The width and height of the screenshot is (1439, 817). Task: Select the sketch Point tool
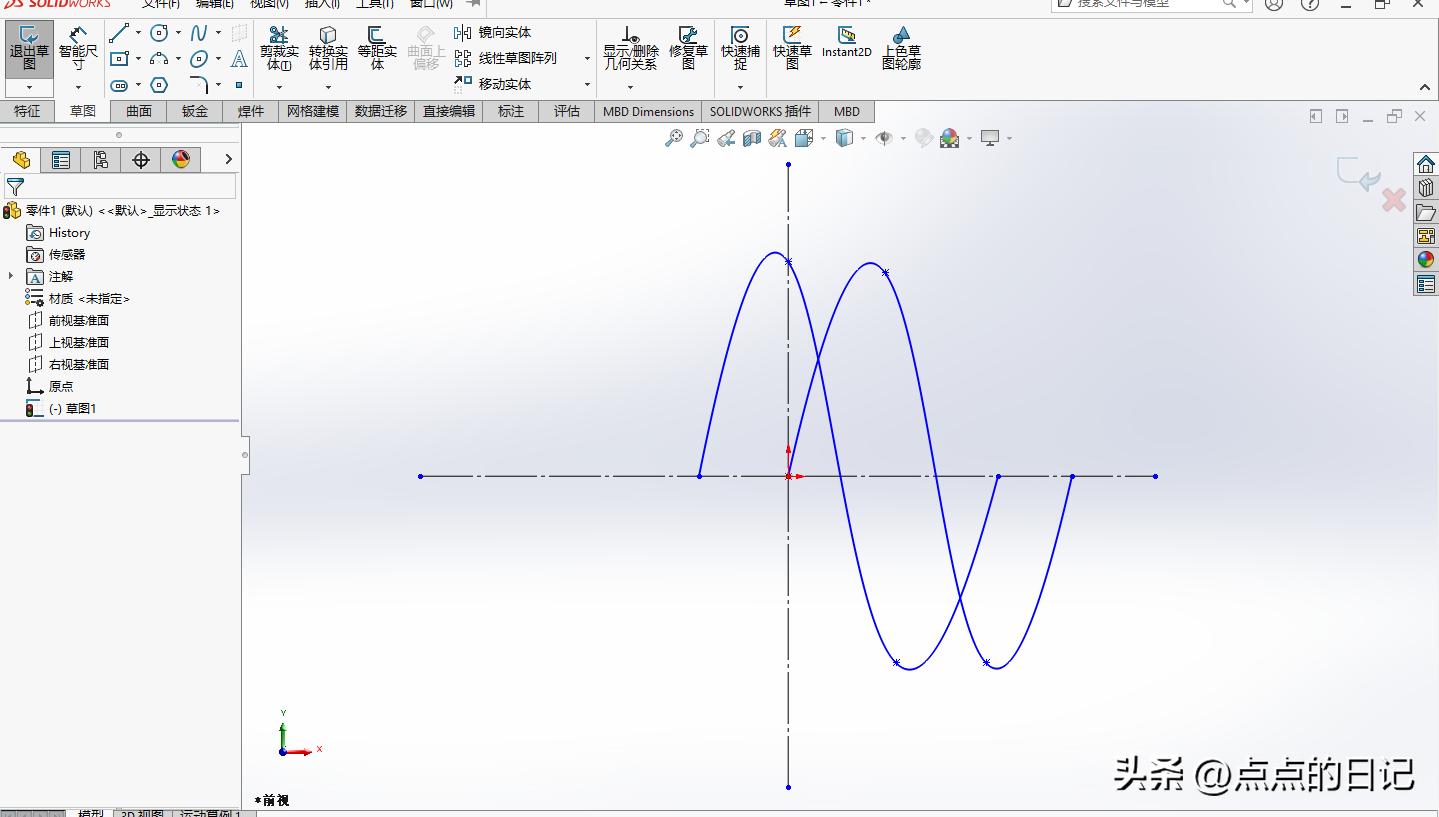point(239,85)
